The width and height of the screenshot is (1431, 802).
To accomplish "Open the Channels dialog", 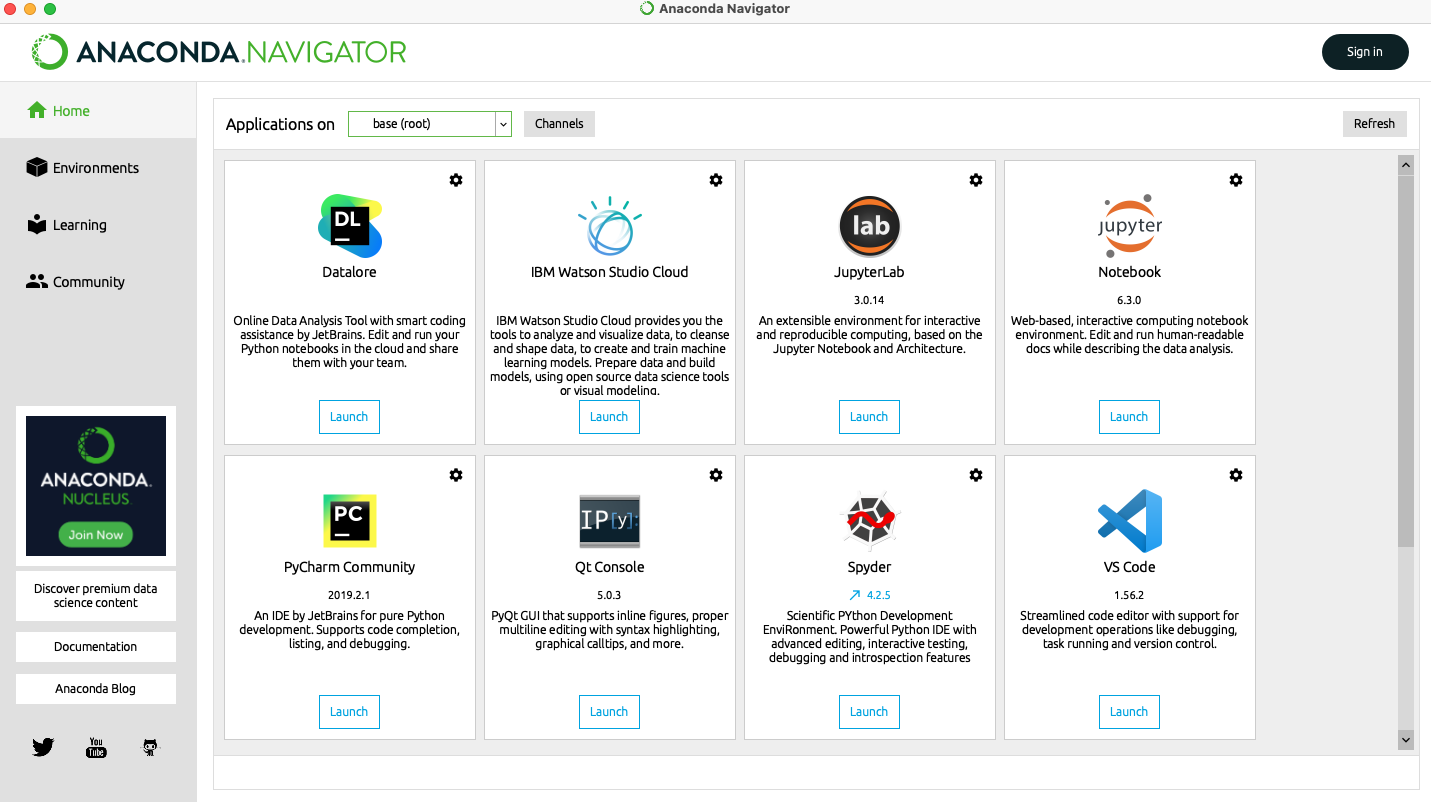I will pos(559,124).
